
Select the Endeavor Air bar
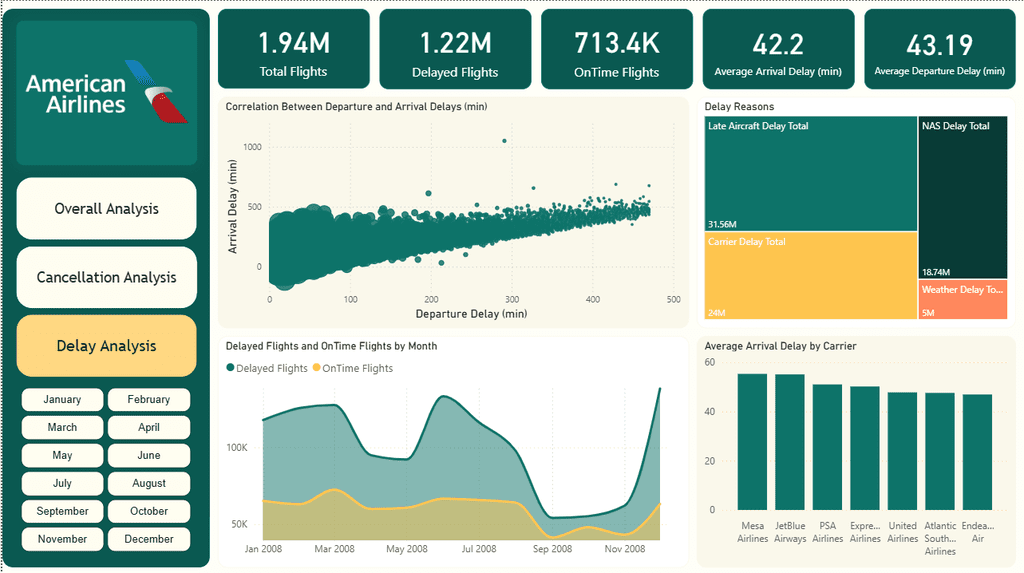coord(978,452)
